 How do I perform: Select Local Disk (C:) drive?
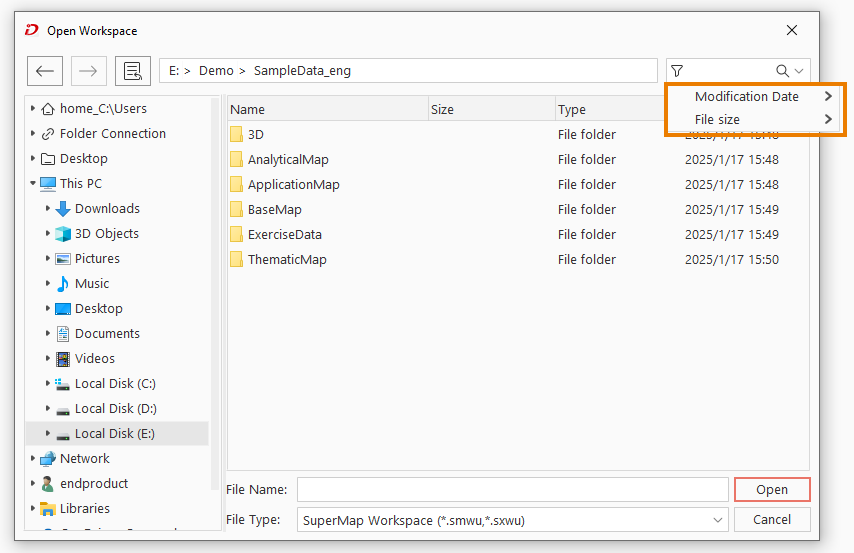pyautogui.click(x=114, y=384)
